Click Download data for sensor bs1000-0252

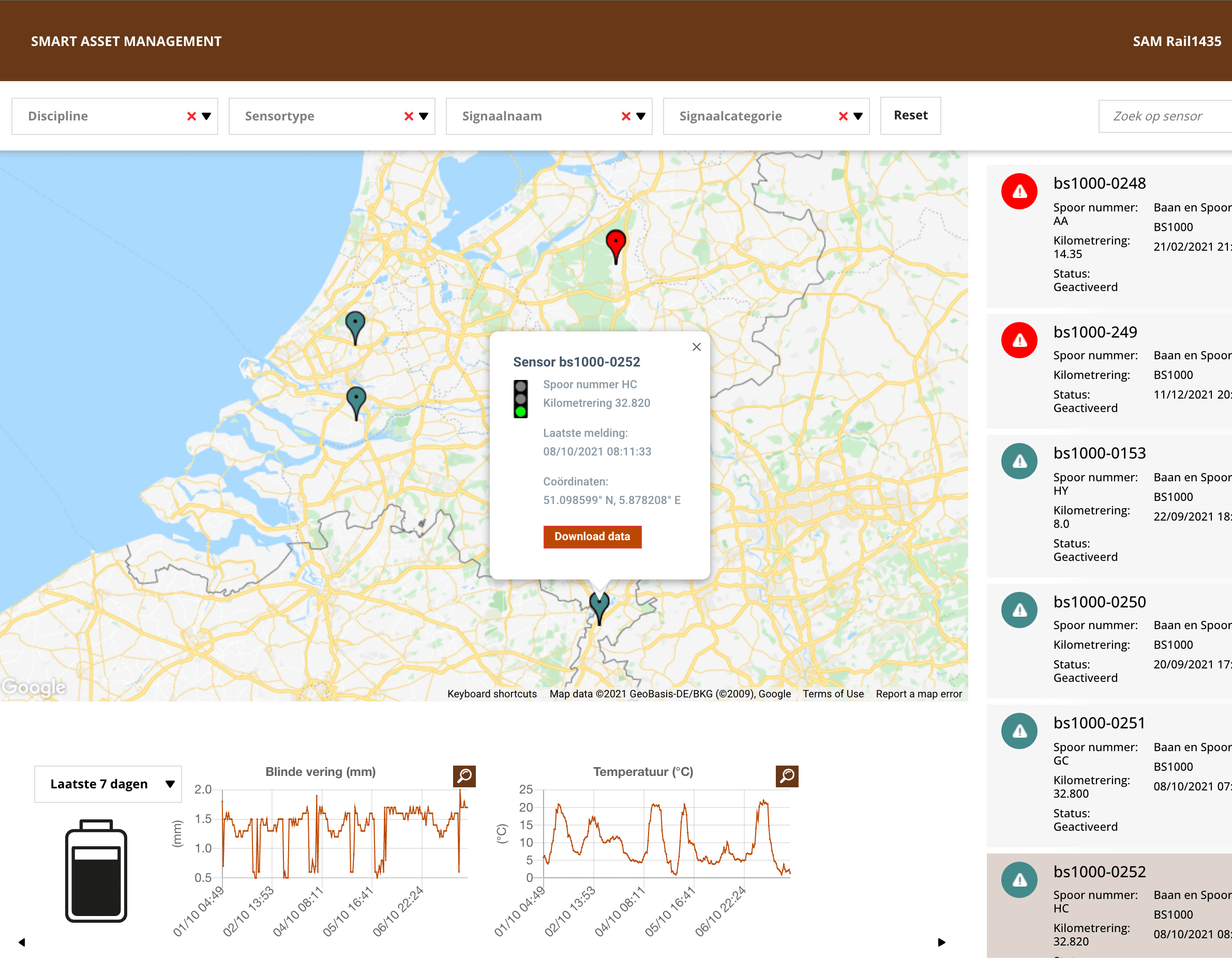[x=591, y=537]
